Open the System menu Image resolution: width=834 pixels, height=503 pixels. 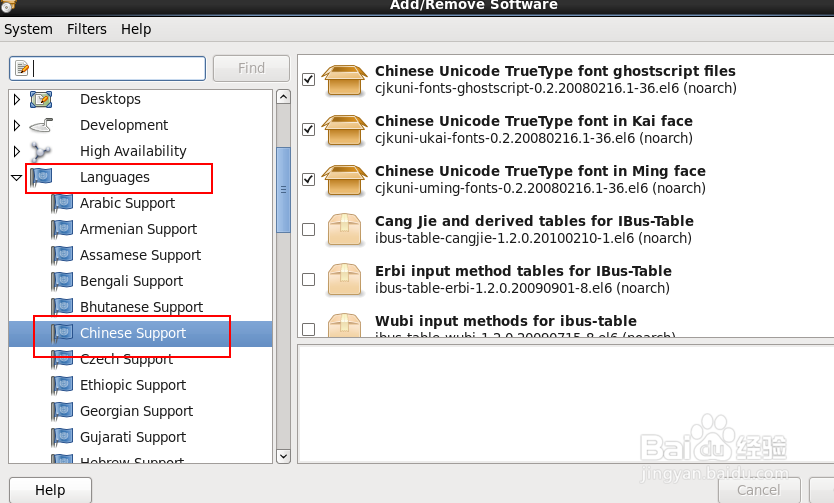coord(28,29)
